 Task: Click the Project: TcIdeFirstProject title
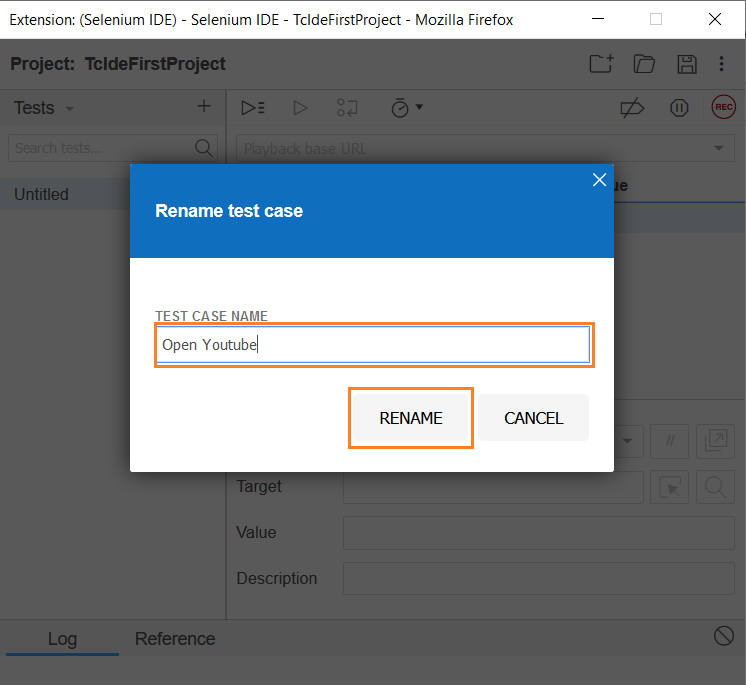[118, 64]
